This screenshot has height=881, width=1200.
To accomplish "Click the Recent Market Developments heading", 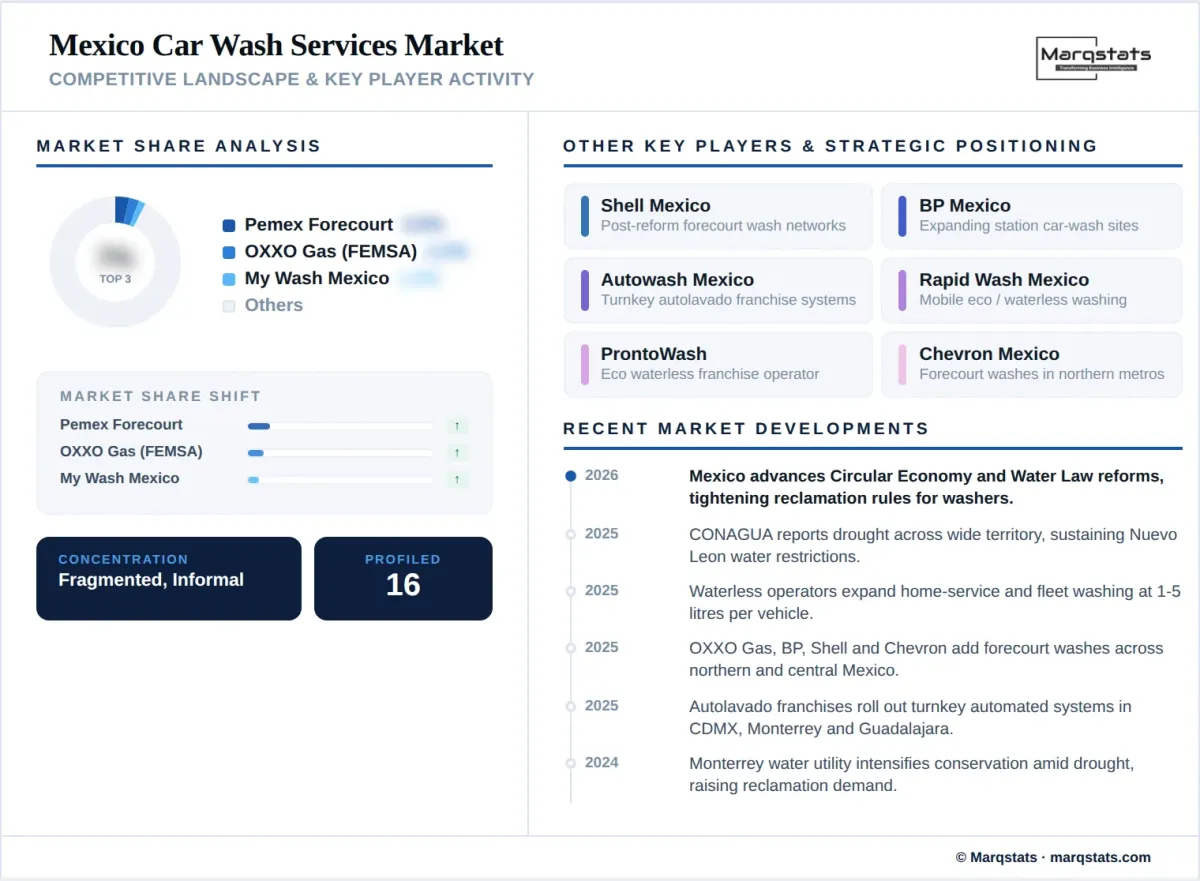I will click(746, 429).
